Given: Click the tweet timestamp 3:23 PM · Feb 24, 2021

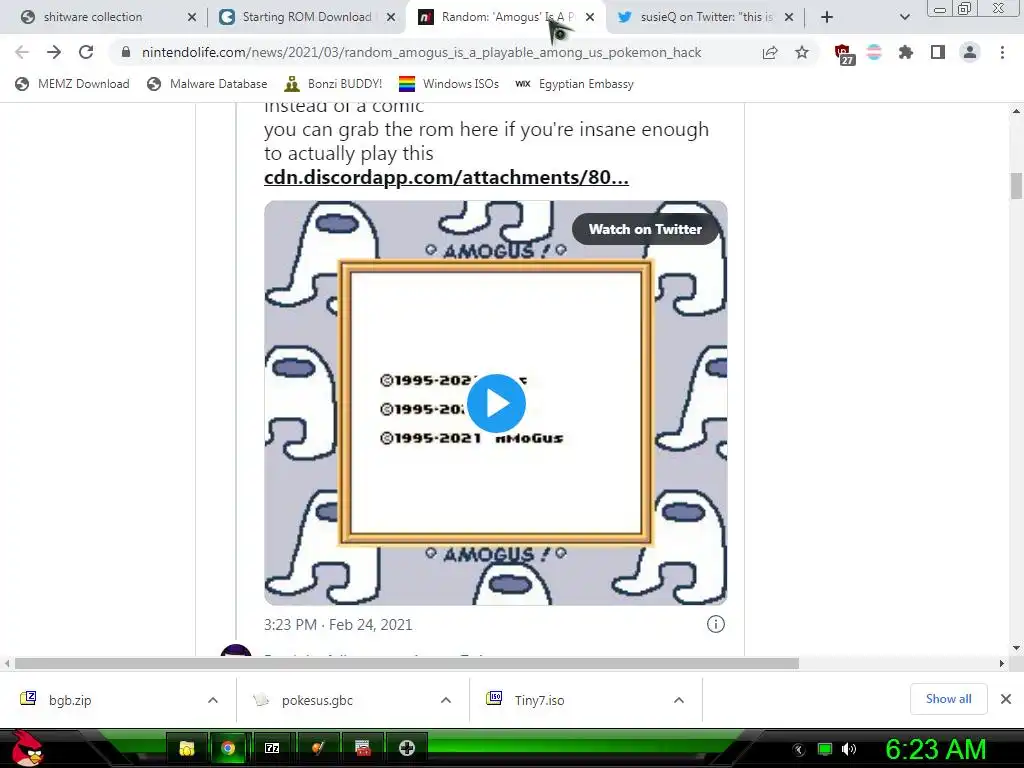Looking at the screenshot, I should click(338, 624).
